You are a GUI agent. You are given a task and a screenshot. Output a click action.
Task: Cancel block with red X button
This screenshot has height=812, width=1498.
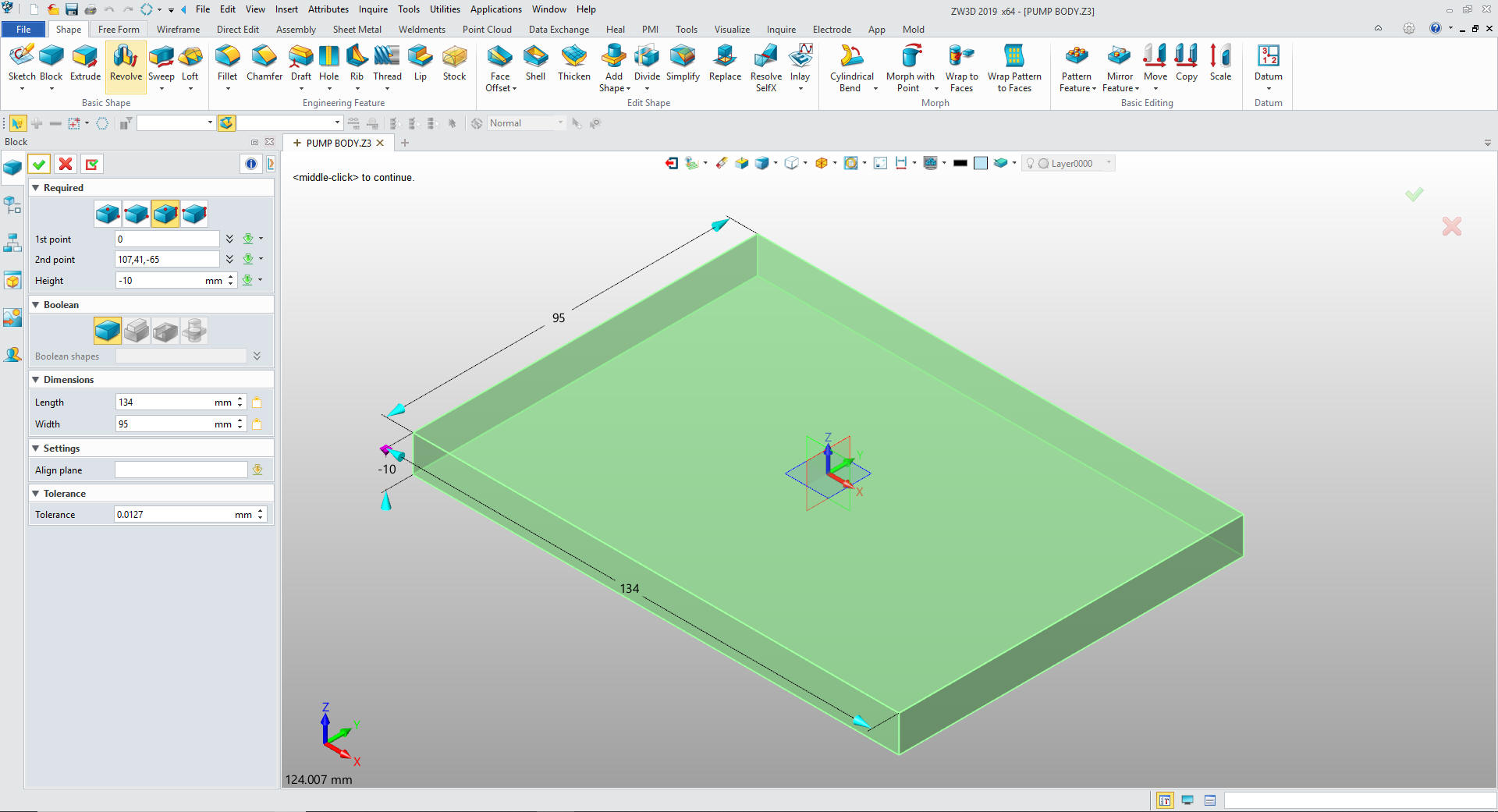tap(66, 164)
